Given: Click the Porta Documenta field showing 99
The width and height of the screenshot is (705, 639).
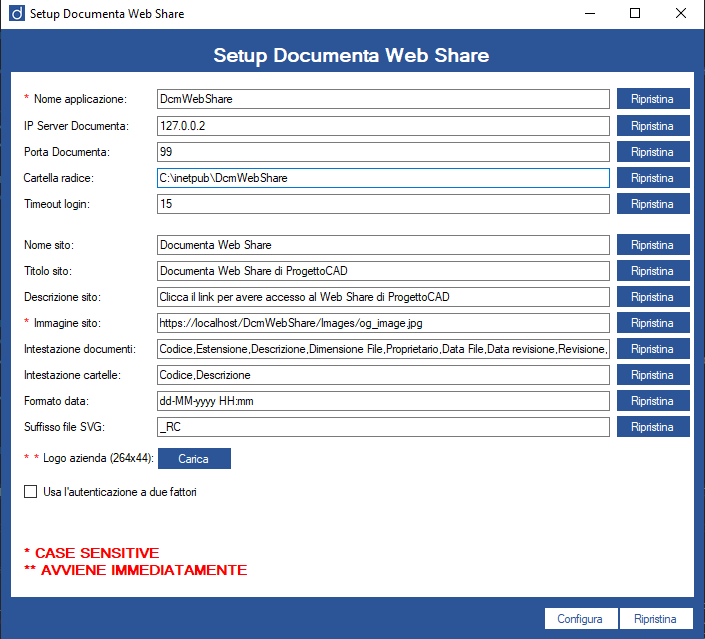Looking at the screenshot, I should 383,152.
